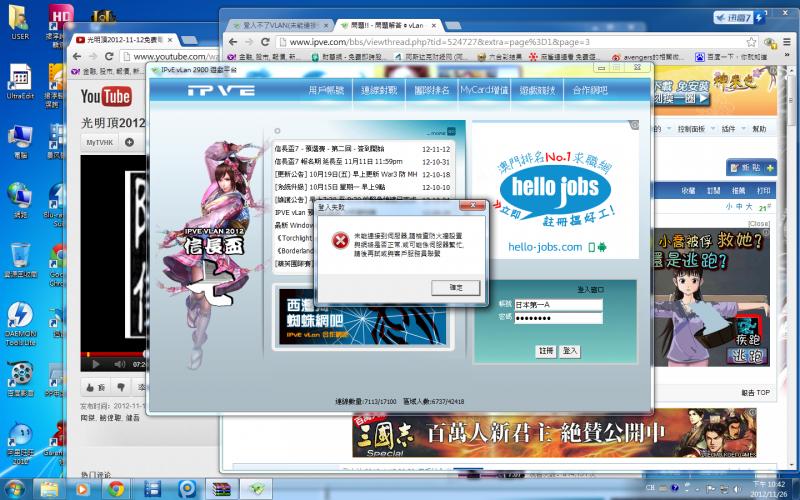Screen dimensions: 800x500
Task: Play the YouTube video
Action: coord(95,364)
